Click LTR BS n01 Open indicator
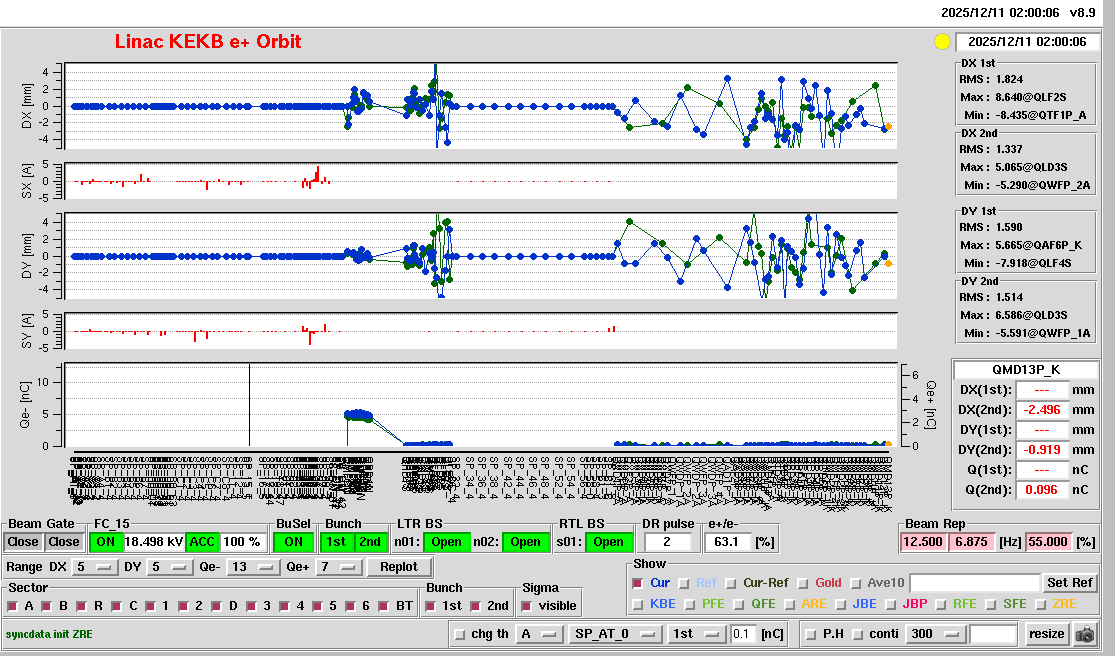Screen dimensions: 1115x656 [x=446, y=542]
